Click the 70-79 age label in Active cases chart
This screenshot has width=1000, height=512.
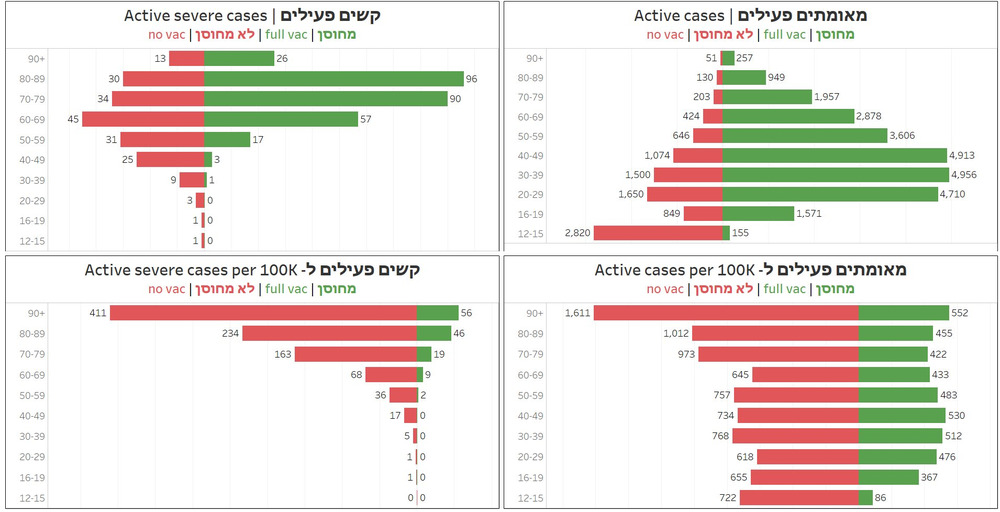coord(533,97)
